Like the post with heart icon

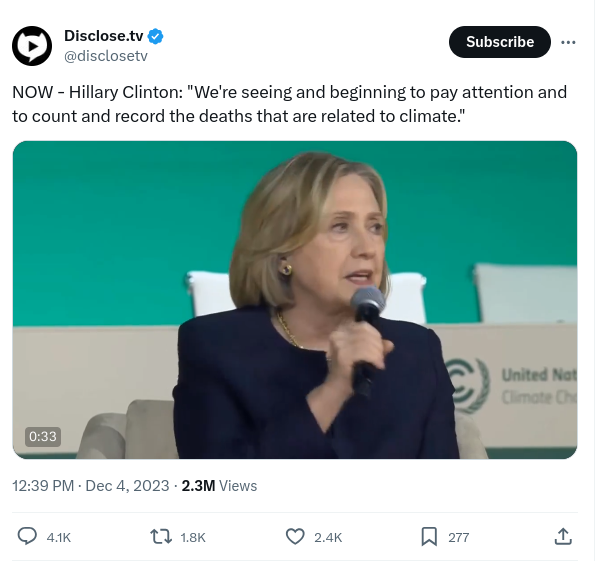pos(295,537)
